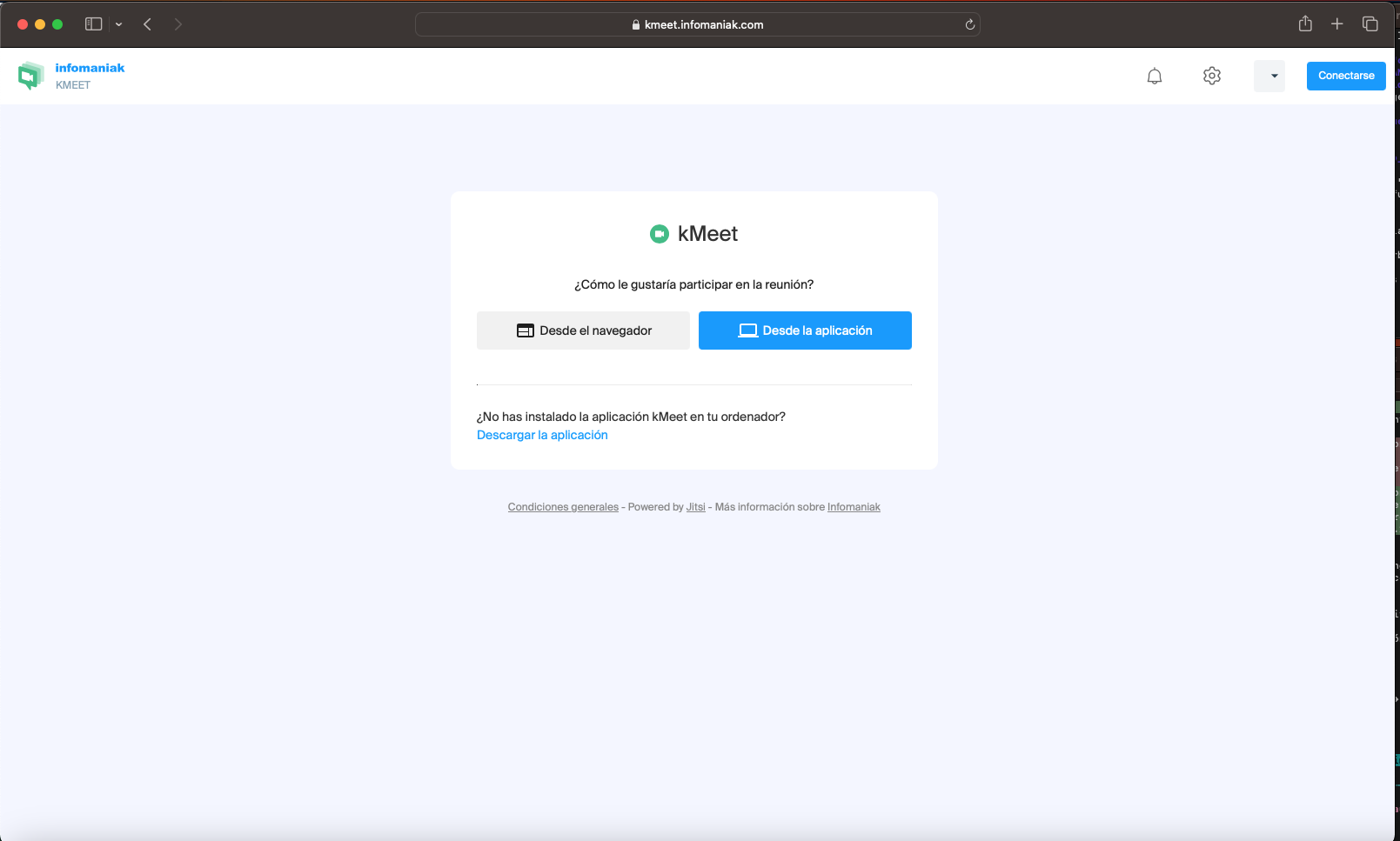
Task: Expand the dropdown next to Conectarse
Action: 1269,76
